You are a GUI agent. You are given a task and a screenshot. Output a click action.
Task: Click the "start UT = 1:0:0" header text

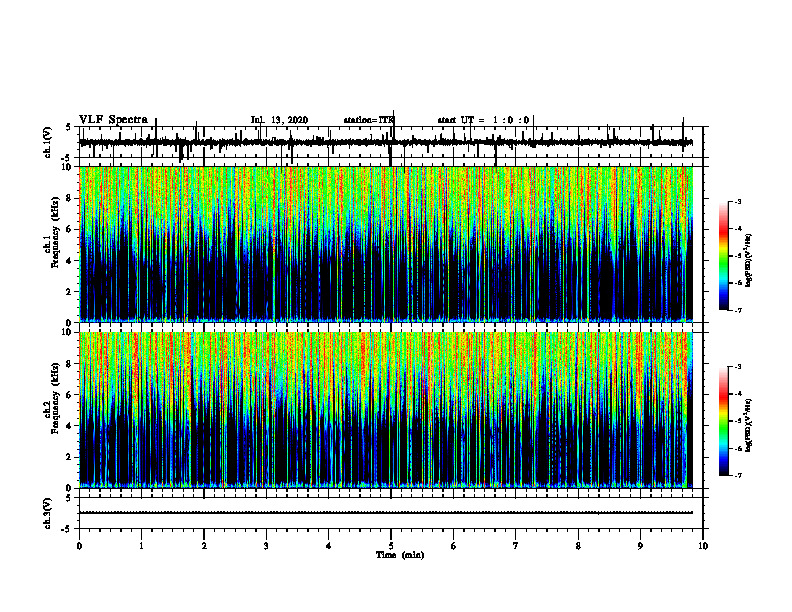pos(483,120)
